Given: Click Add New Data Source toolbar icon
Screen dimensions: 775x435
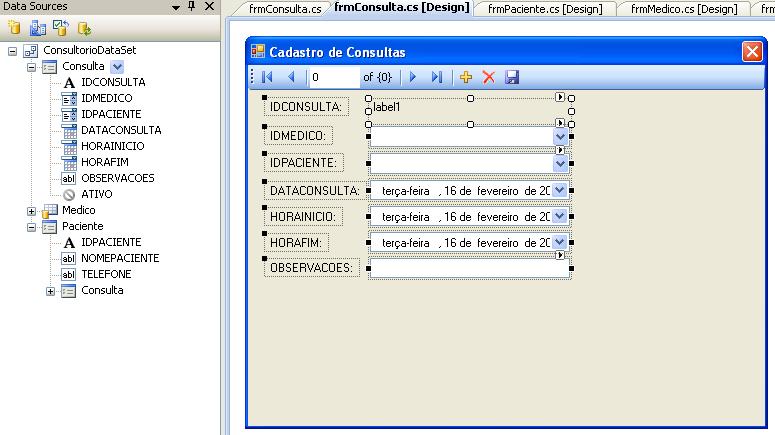Looking at the screenshot, I should point(14,29).
